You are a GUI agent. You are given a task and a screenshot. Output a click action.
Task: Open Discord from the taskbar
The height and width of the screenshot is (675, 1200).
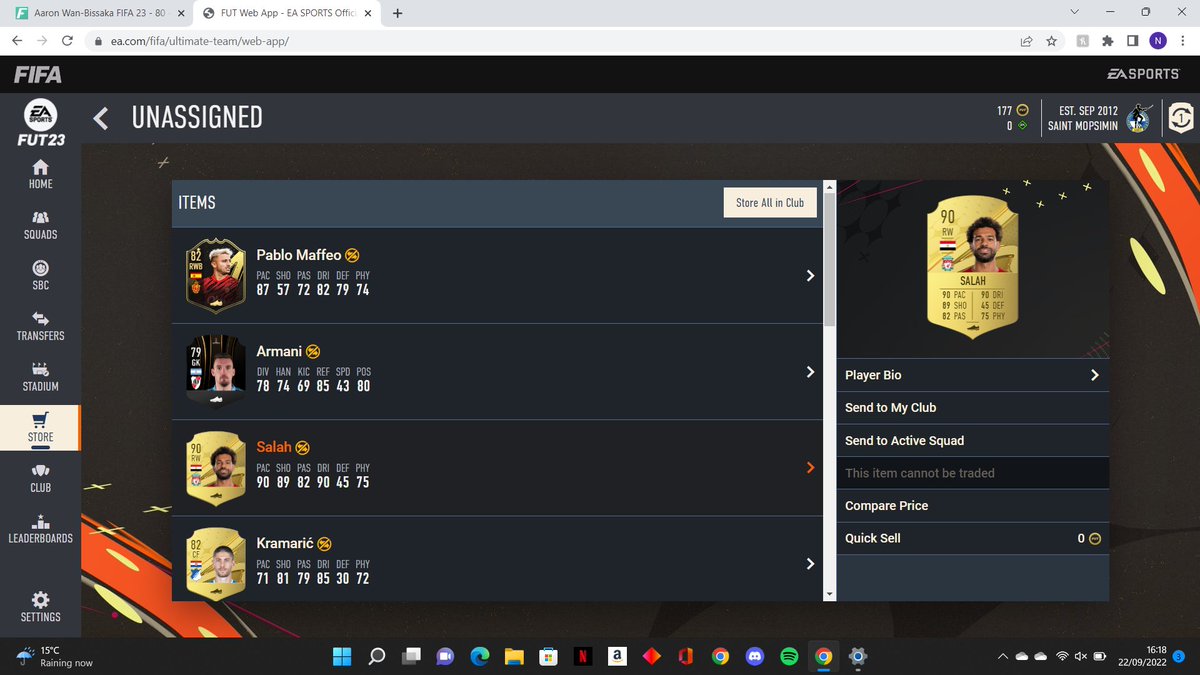pos(754,657)
